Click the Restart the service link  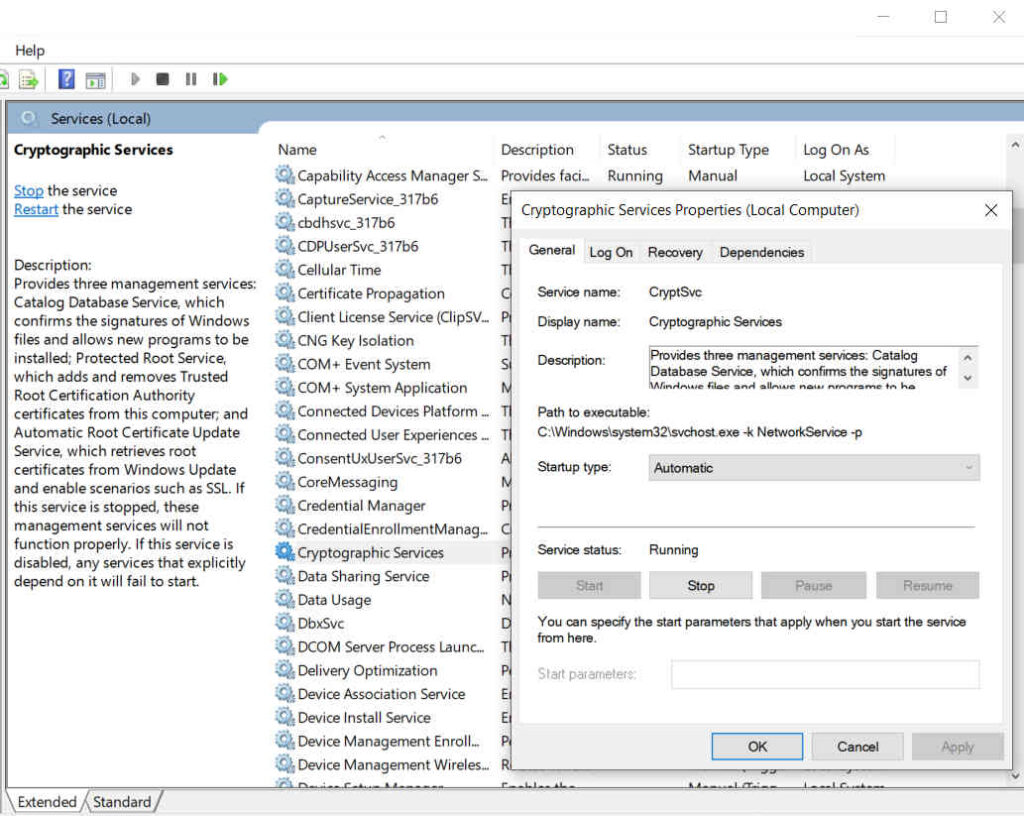[x=36, y=209]
